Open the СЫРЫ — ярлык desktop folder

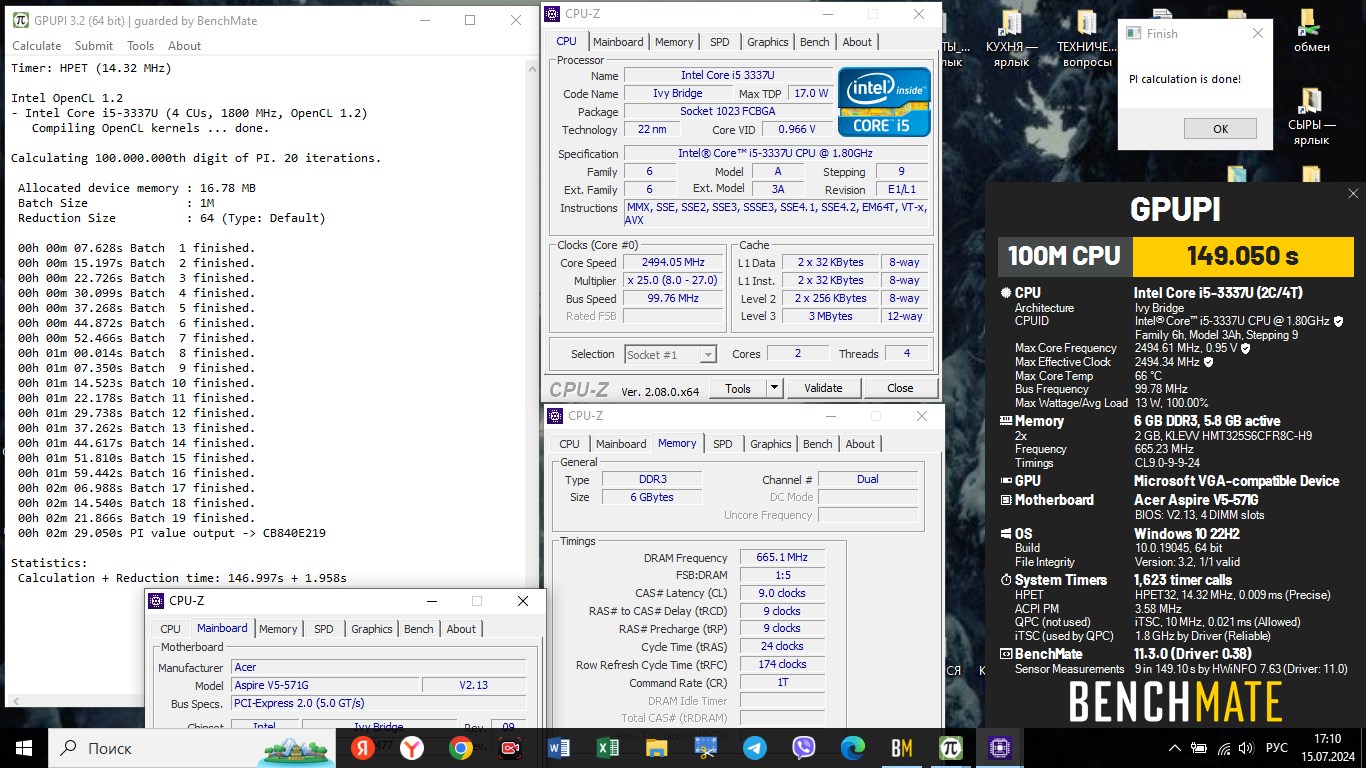1311,115
